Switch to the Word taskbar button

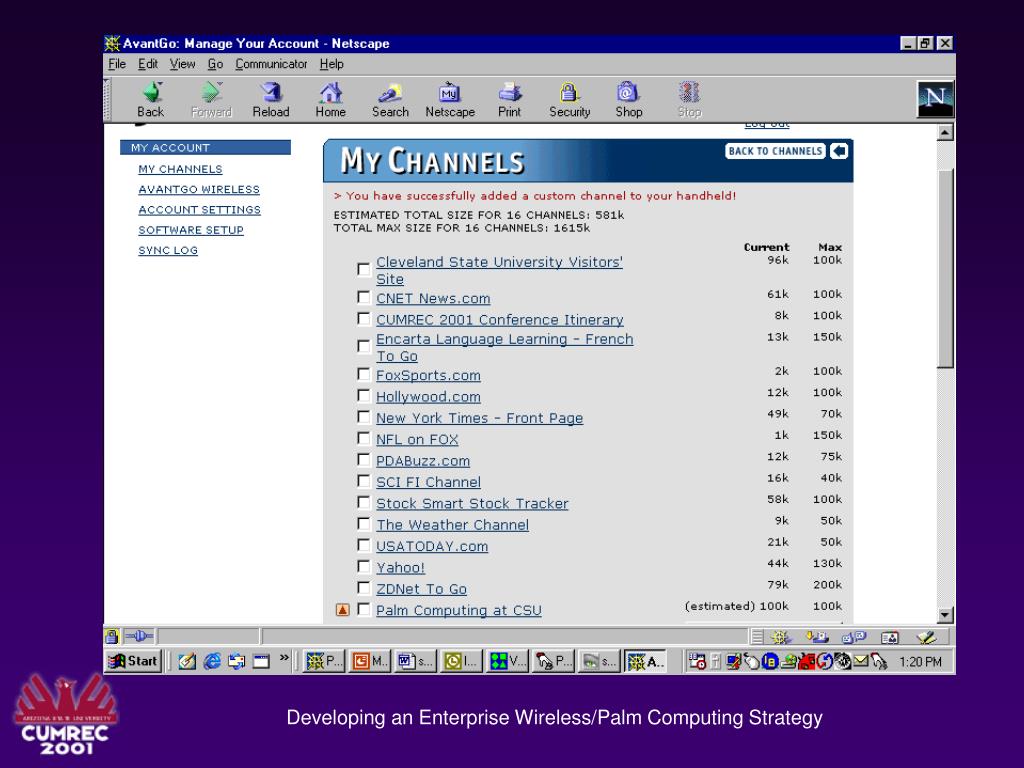point(416,662)
